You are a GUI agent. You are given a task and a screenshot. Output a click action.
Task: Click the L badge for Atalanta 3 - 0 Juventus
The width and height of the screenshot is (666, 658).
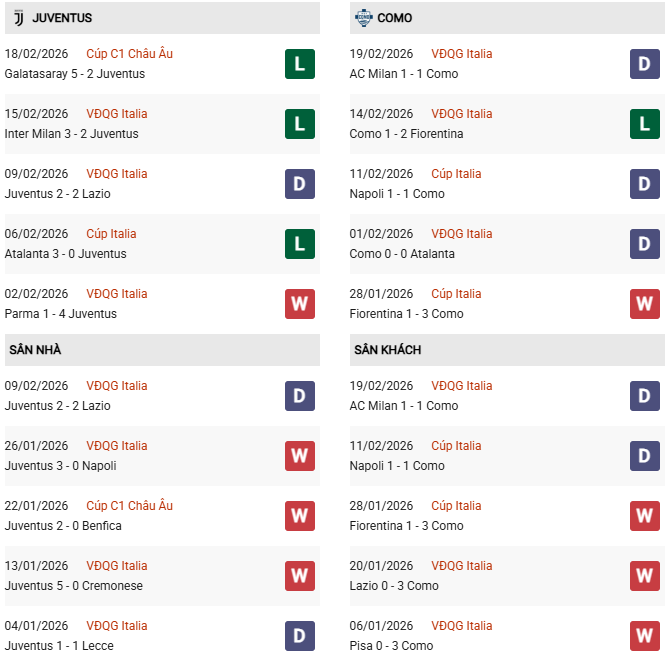click(300, 244)
